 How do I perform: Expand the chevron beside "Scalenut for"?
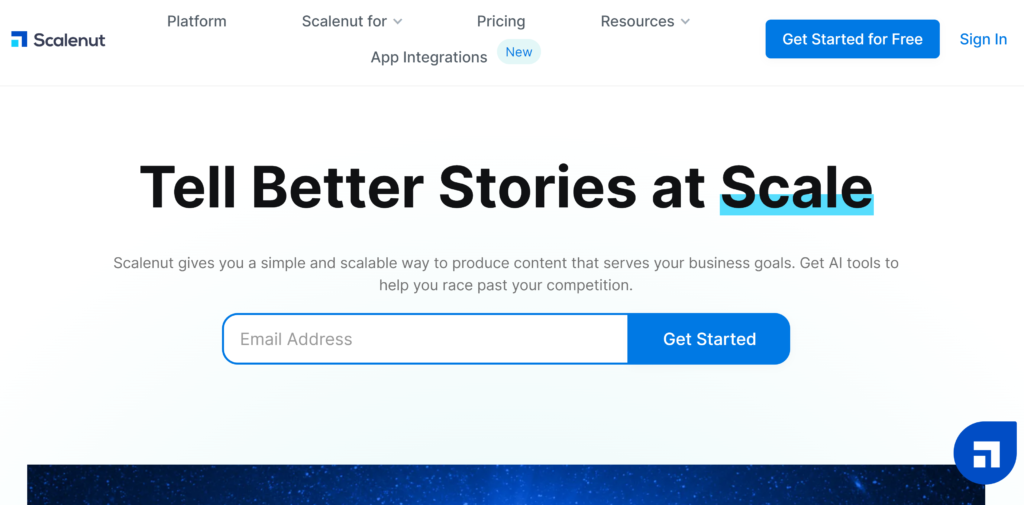click(x=398, y=22)
